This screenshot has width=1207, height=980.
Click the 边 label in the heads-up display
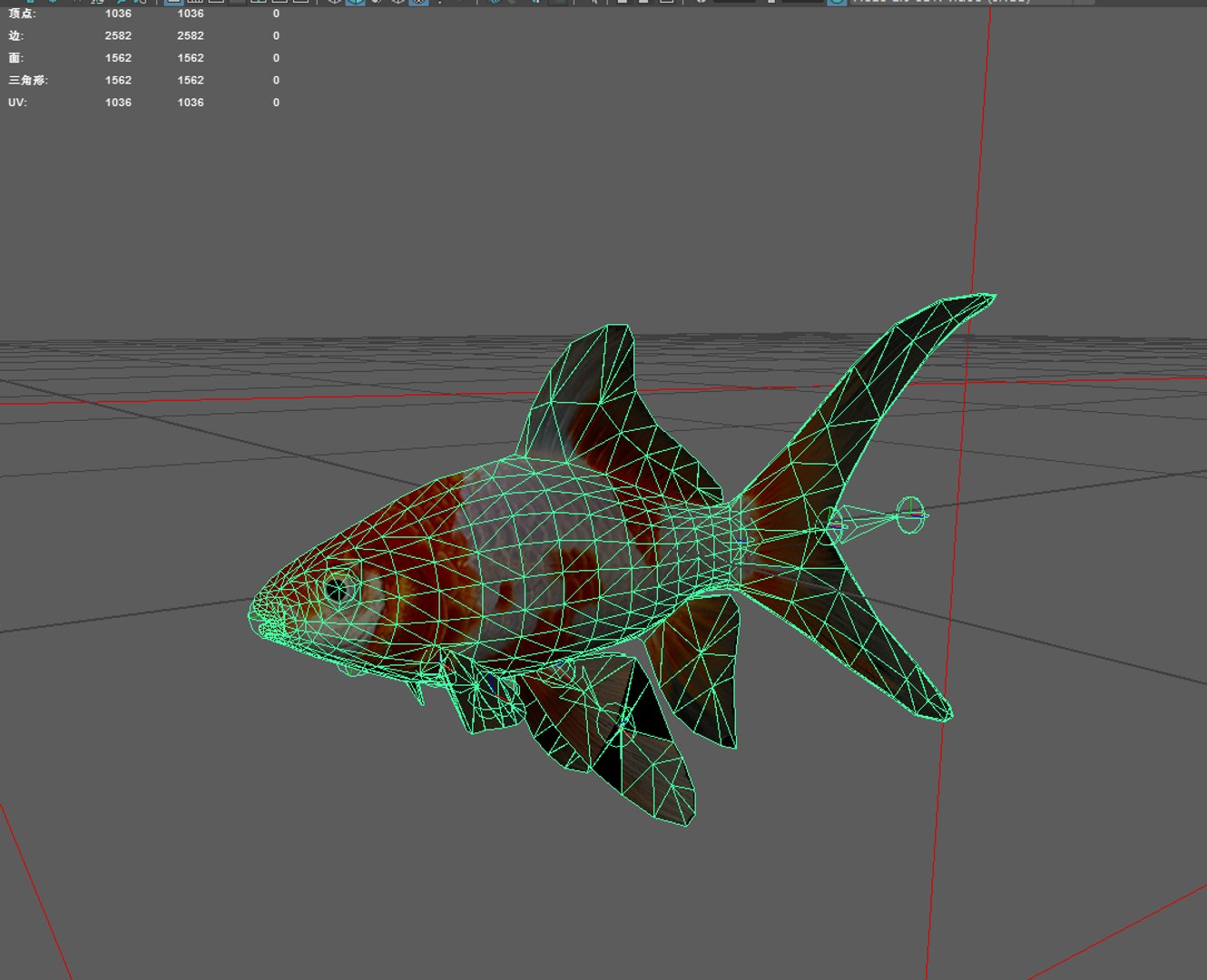pos(16,35)
